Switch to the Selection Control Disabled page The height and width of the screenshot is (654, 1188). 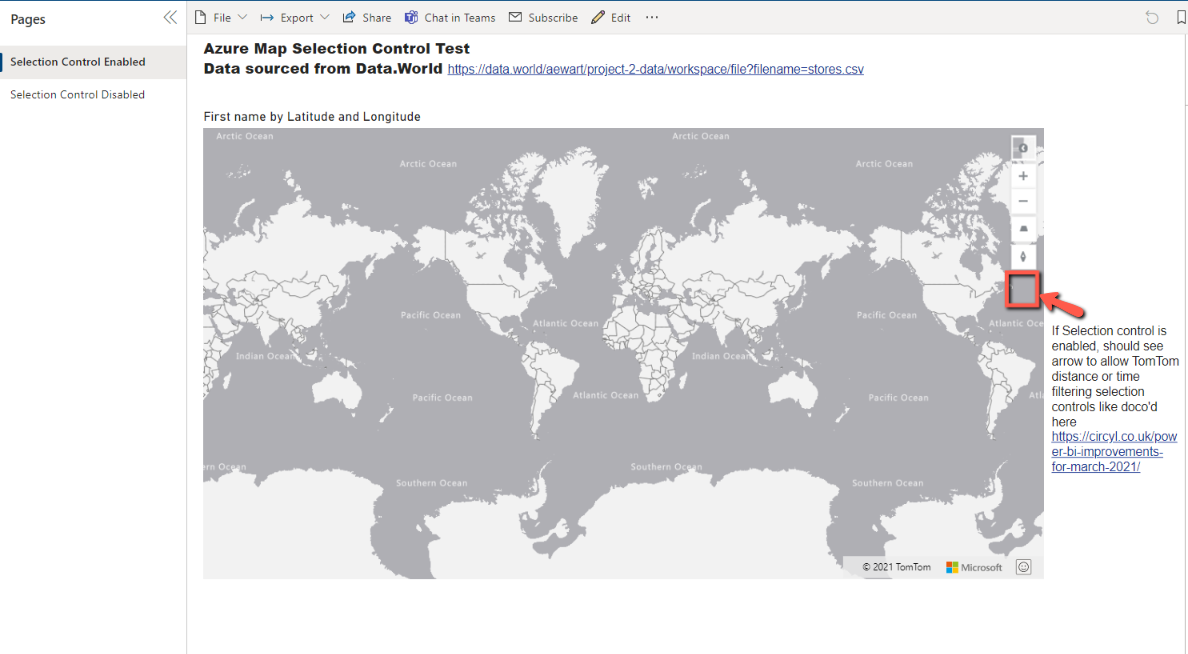click(x=80, y=94)
